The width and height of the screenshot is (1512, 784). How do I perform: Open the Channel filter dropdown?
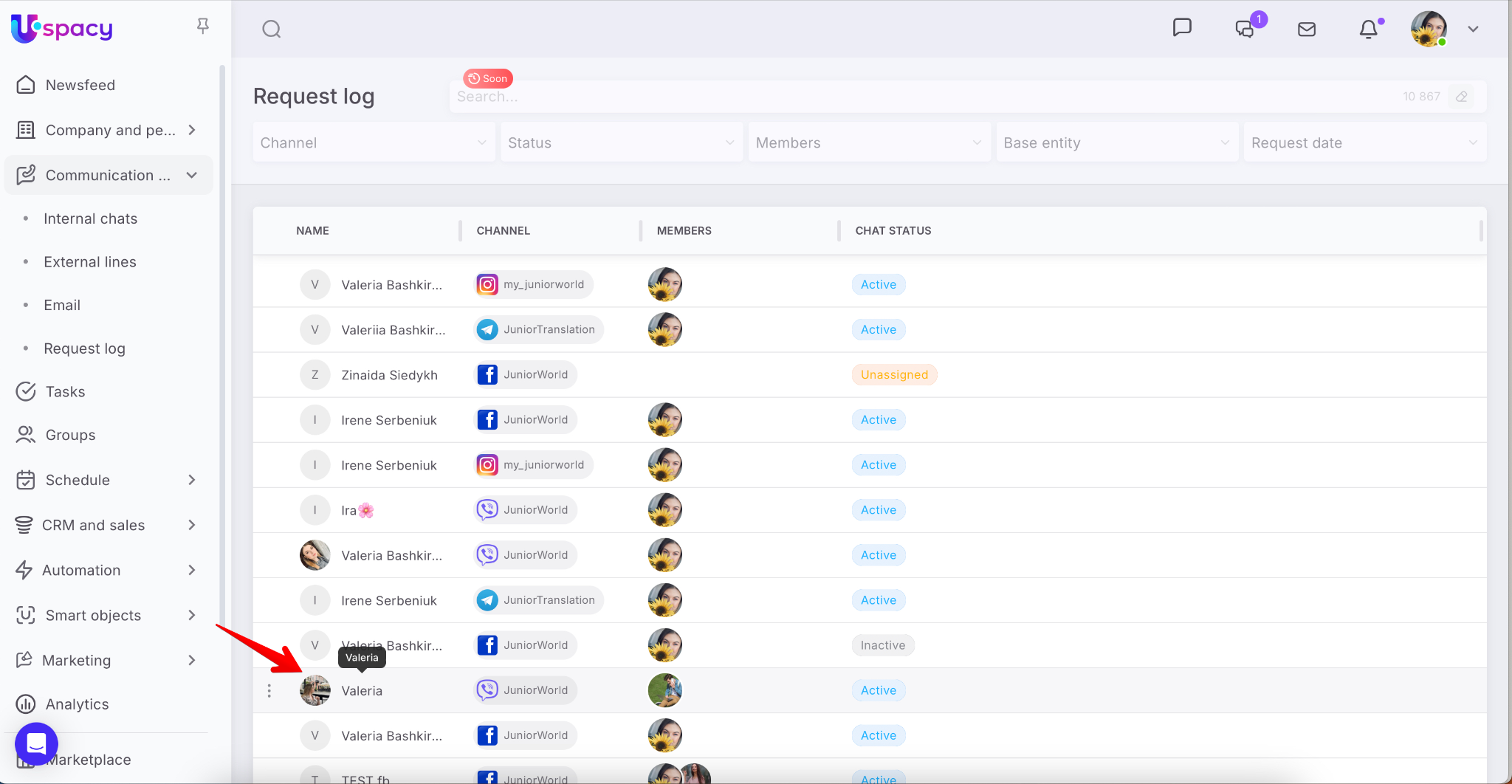pyautogui.click(x=373, y=143)
